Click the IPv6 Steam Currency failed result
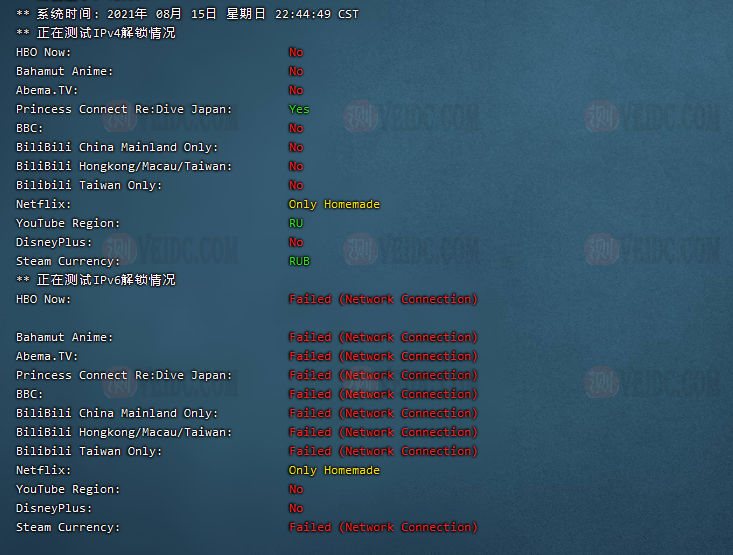 [383, 527]
